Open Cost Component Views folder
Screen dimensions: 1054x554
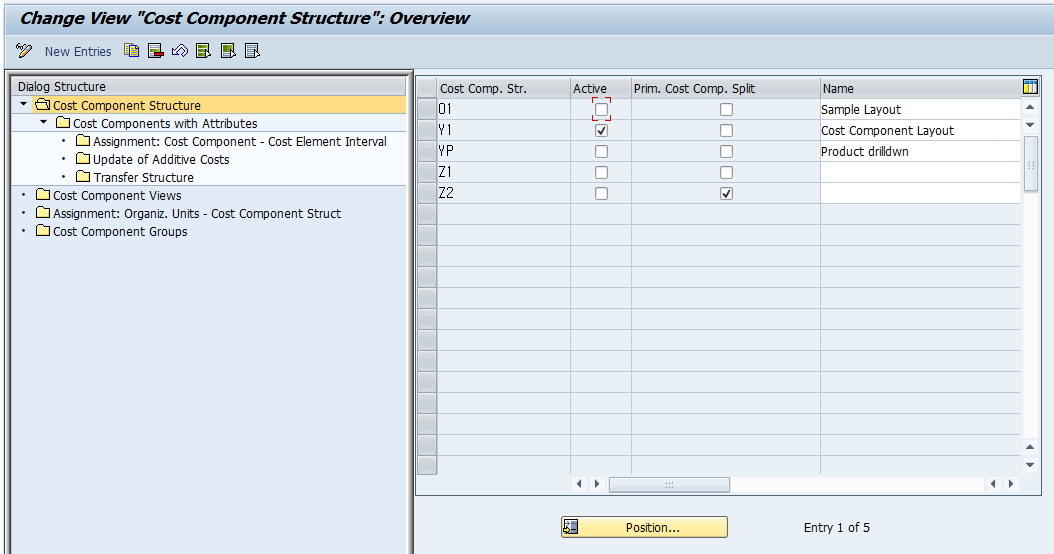[x=117, y=196]
